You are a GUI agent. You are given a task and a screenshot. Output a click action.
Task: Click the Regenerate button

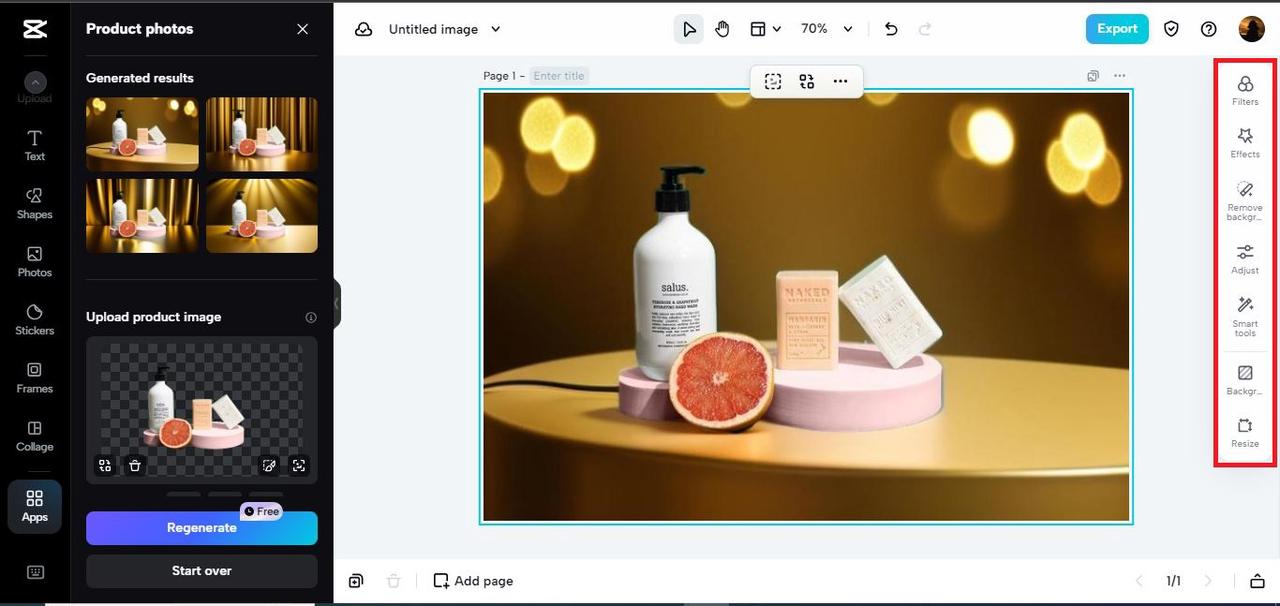coord(202,528)
